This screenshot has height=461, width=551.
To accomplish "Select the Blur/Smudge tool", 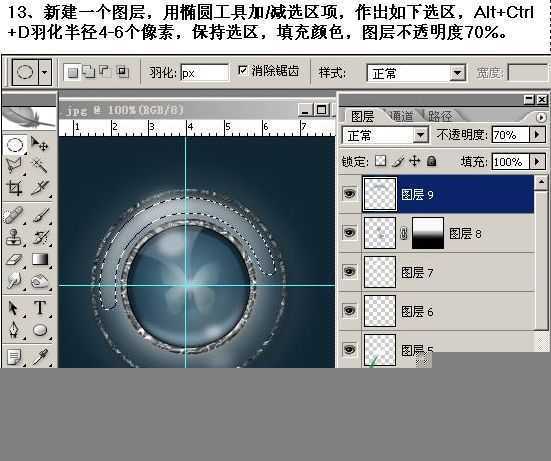I will coord(14,281).
